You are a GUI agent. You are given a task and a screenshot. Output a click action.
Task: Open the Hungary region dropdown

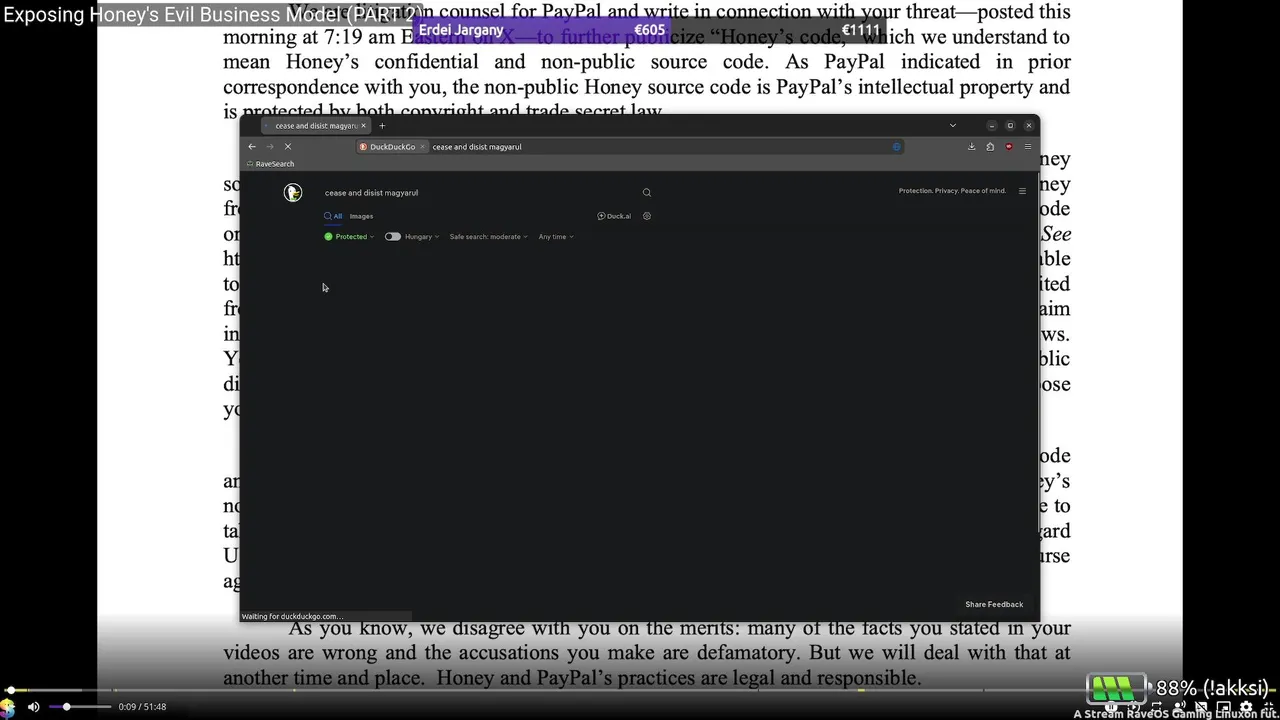click(x=422, y=237)
